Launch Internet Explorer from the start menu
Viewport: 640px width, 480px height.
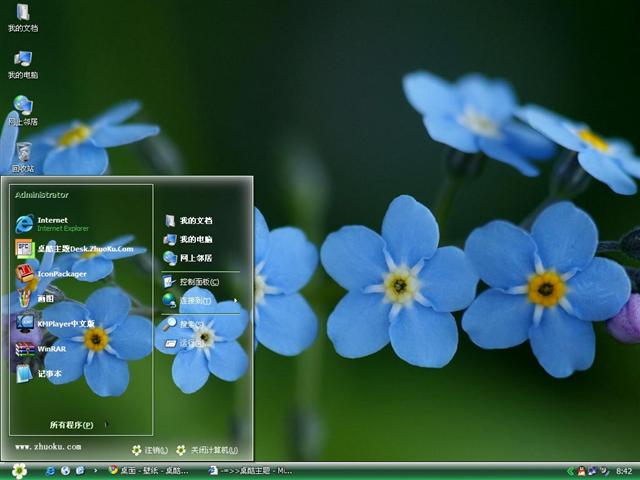point(52,224)
